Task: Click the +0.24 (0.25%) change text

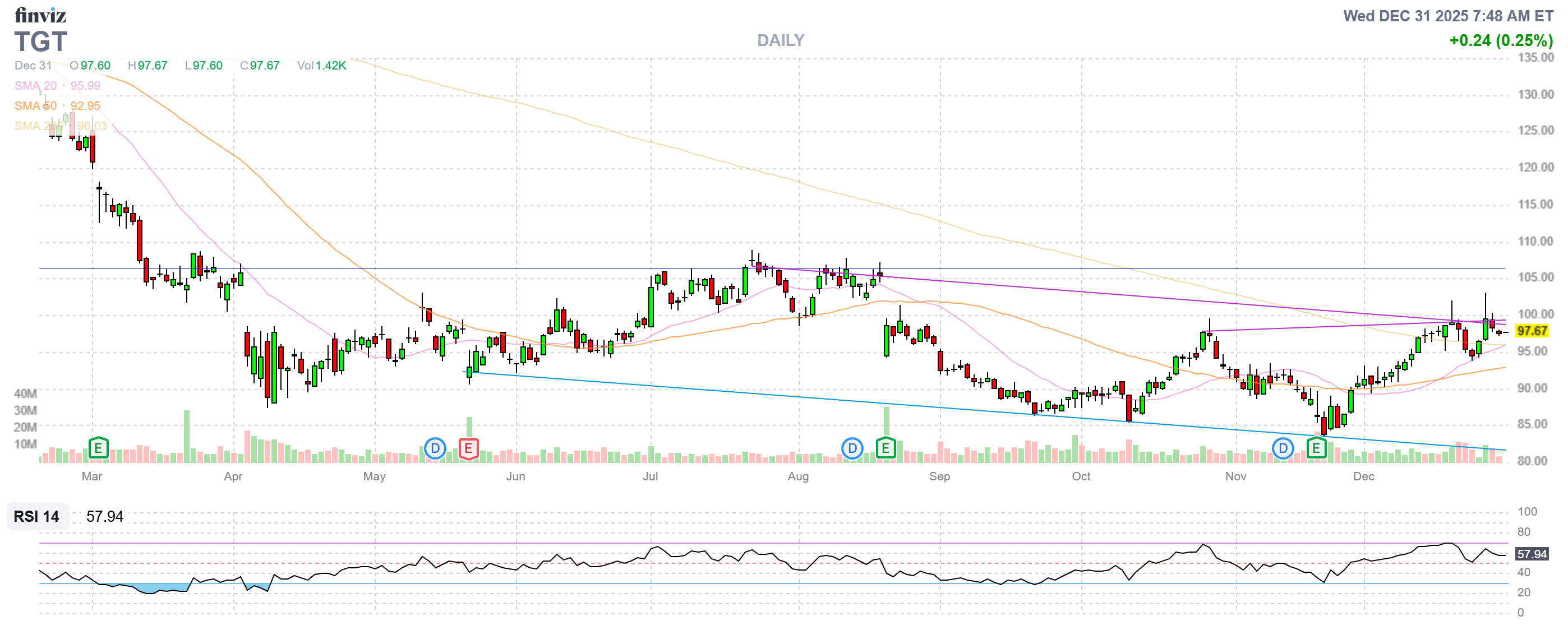Action: [x=1501, y=41]
